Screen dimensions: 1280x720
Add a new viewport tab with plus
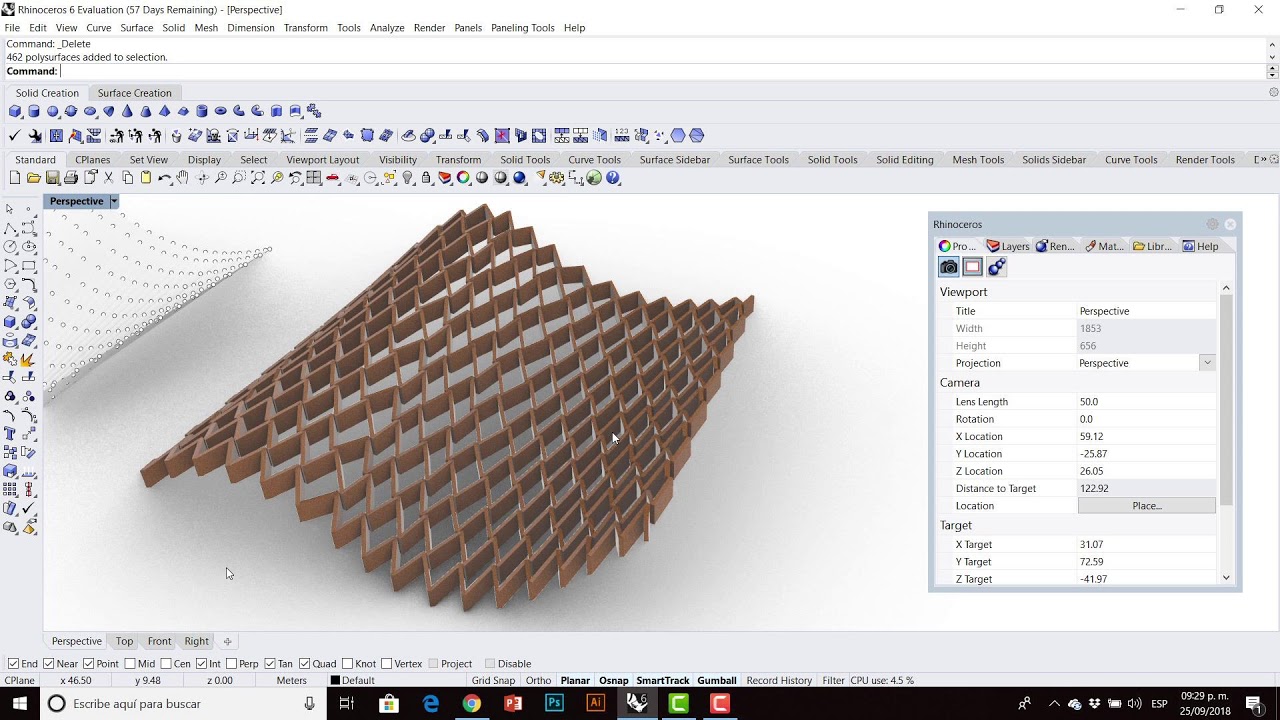point(227,641)
